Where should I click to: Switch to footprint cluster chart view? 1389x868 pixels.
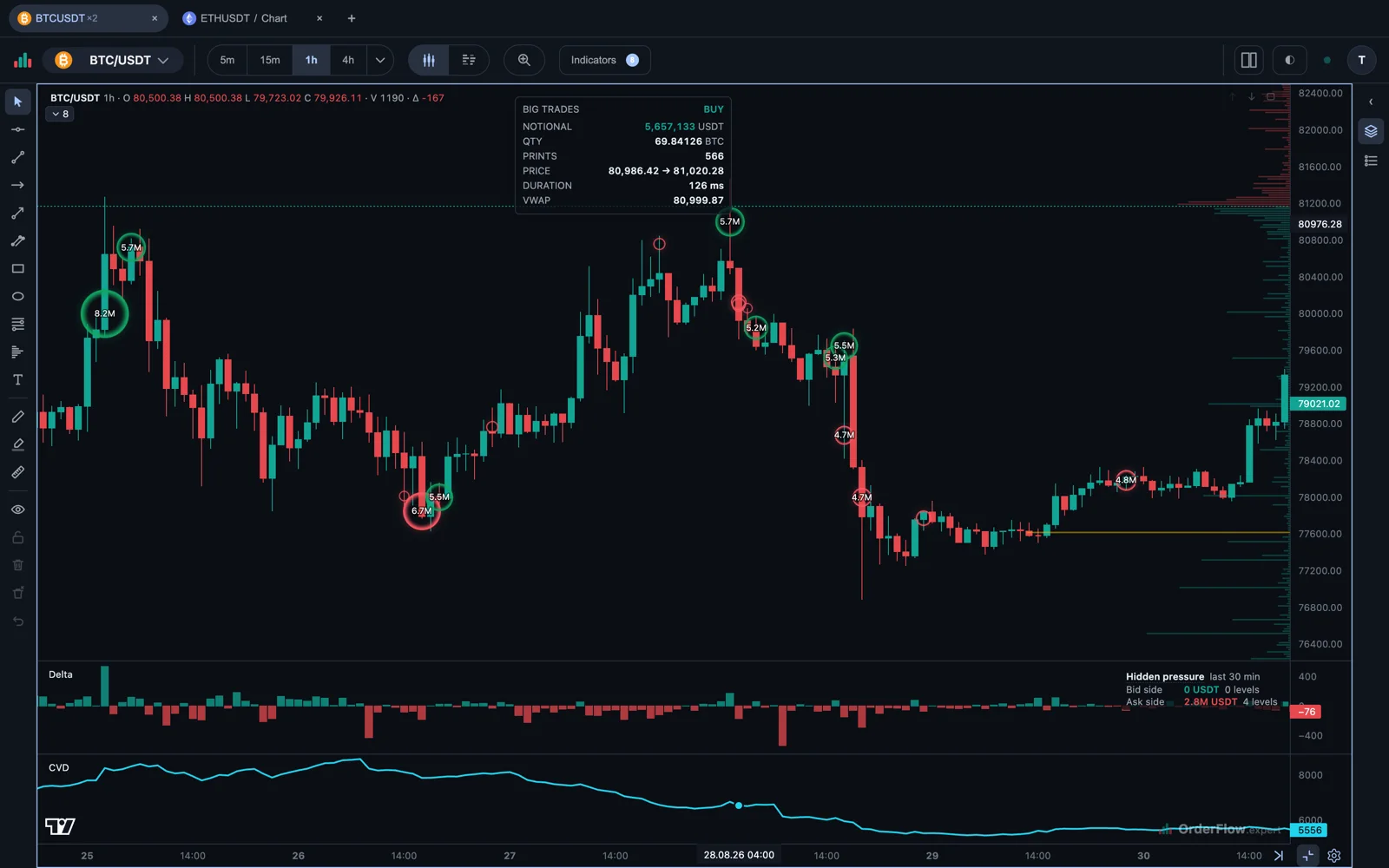pos(469,60)
